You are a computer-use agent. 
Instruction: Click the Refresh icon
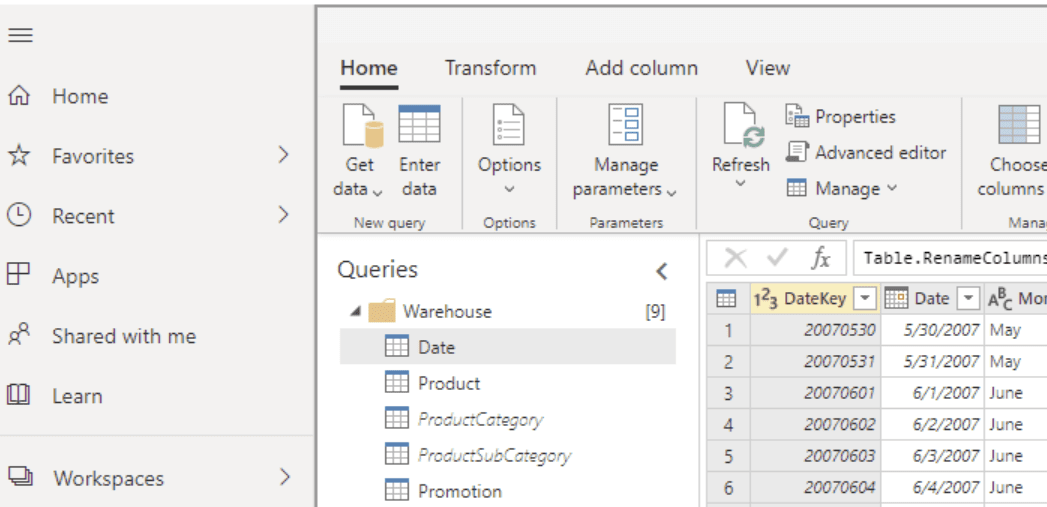click(741, 127)
